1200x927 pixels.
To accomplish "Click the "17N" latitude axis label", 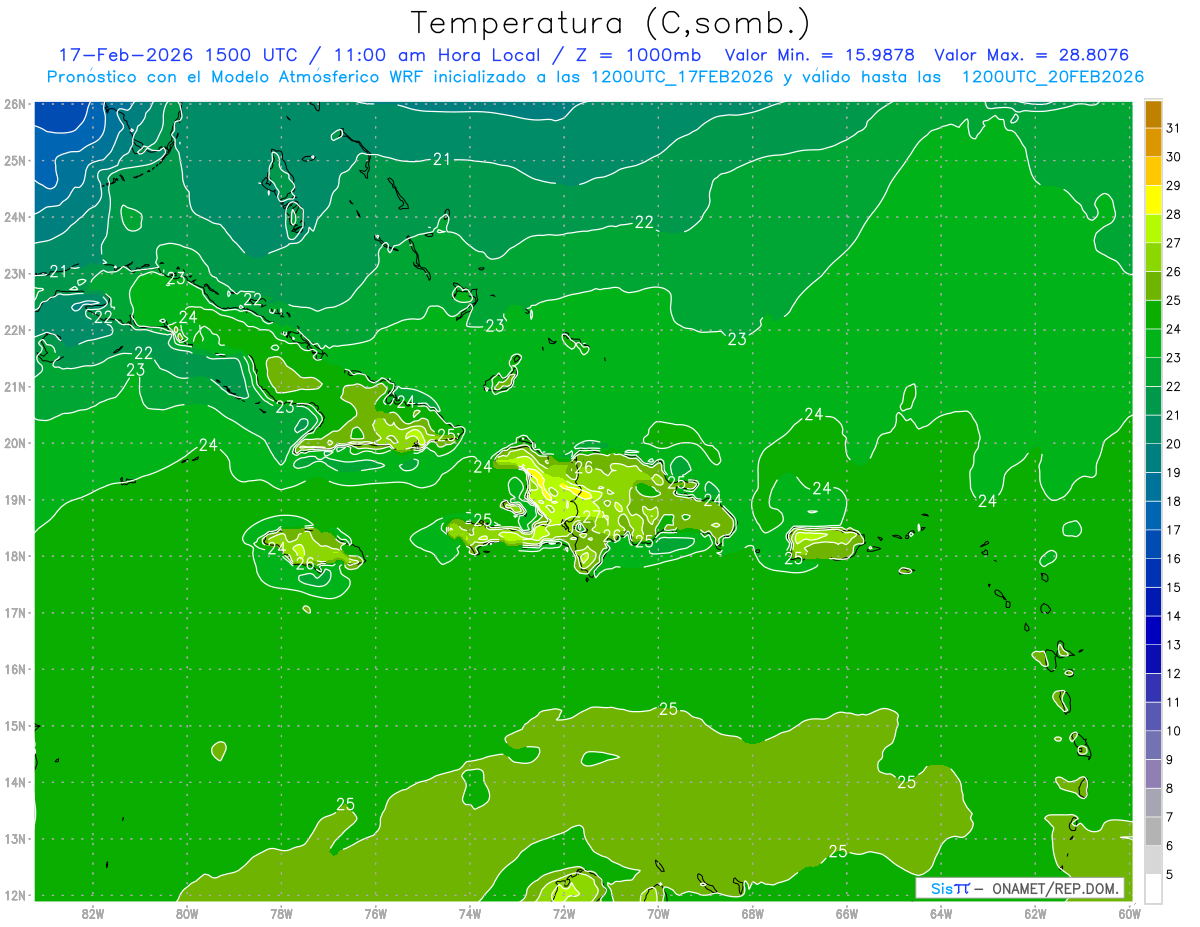I will [x=14, y=612].
